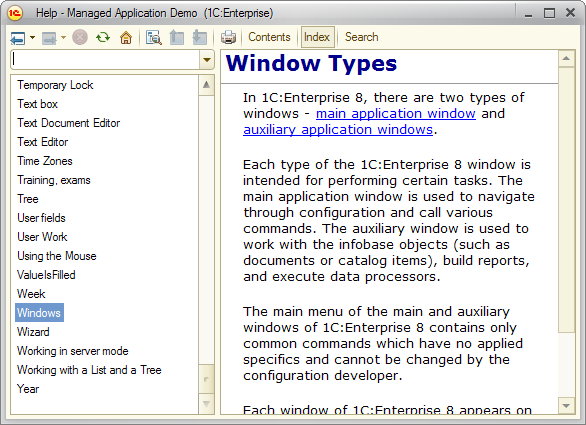This screenshot has height=425, width=586.
Task: Click the find-in-page magnifier icon
Action: point(154,37)
